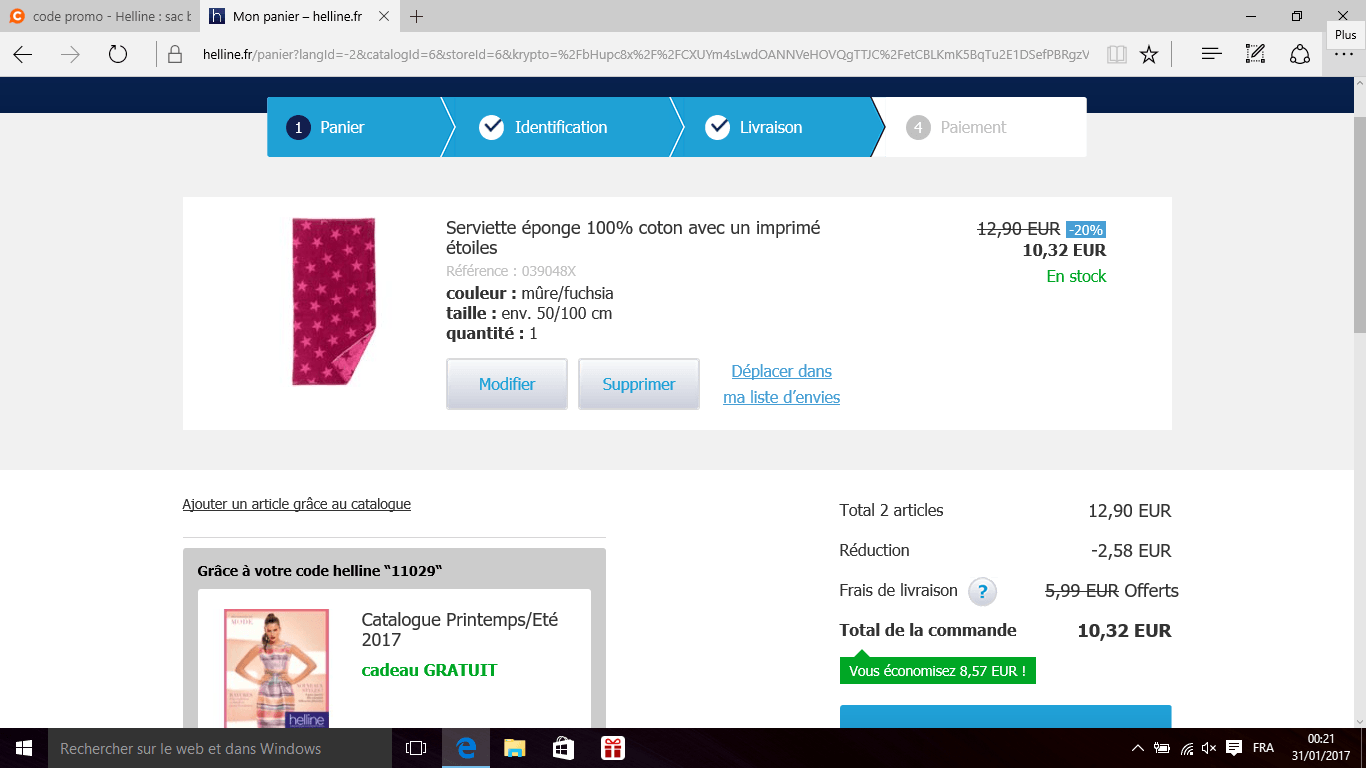Open the Edge Hub icon
The width and height of the screenshot is (1366, 768).
click(x=1211, y=54)
